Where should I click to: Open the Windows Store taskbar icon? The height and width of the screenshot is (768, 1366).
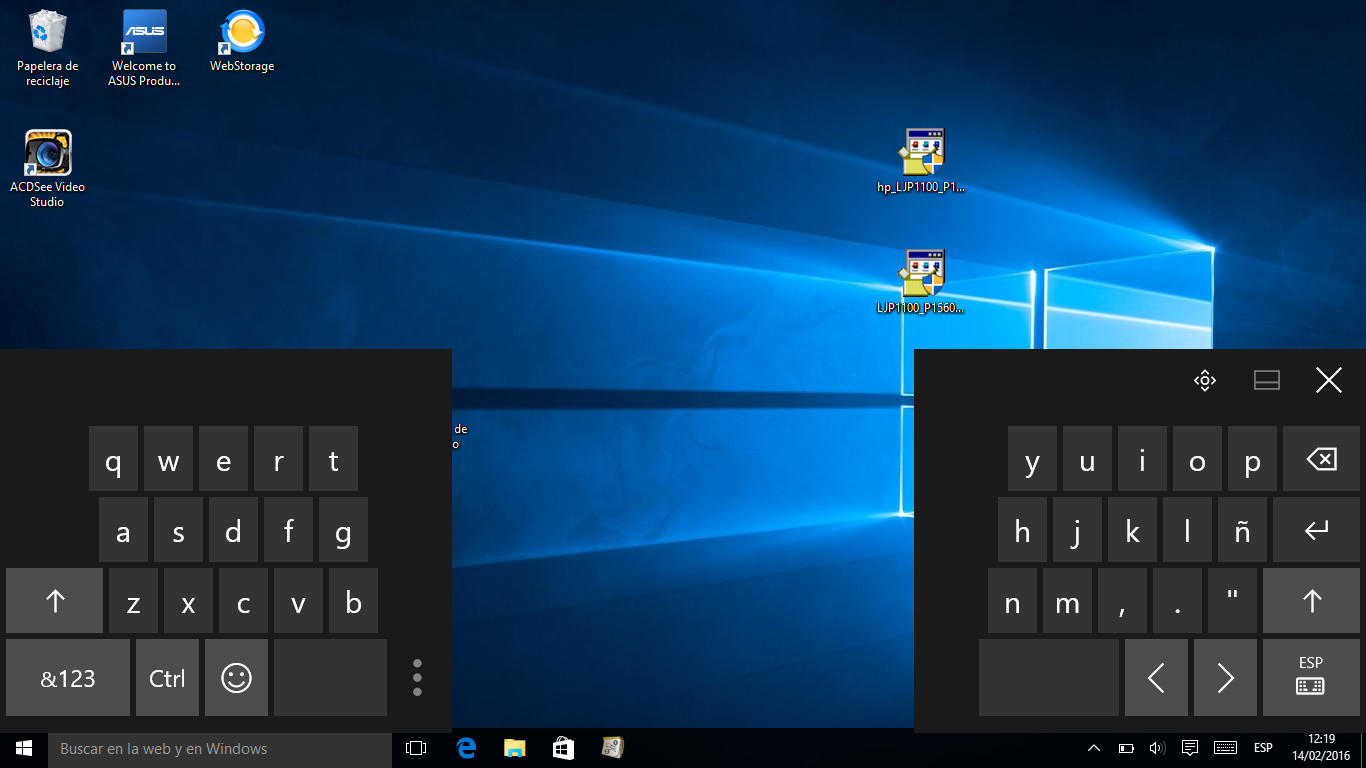pos(563,748)
